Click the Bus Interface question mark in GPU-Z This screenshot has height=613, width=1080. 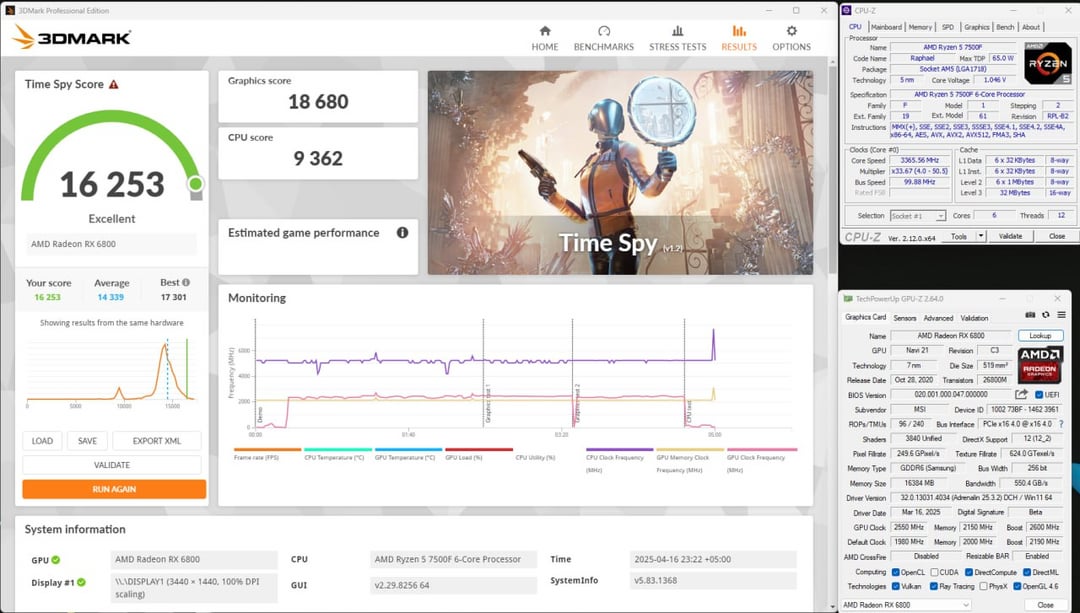coord(1061,424)
